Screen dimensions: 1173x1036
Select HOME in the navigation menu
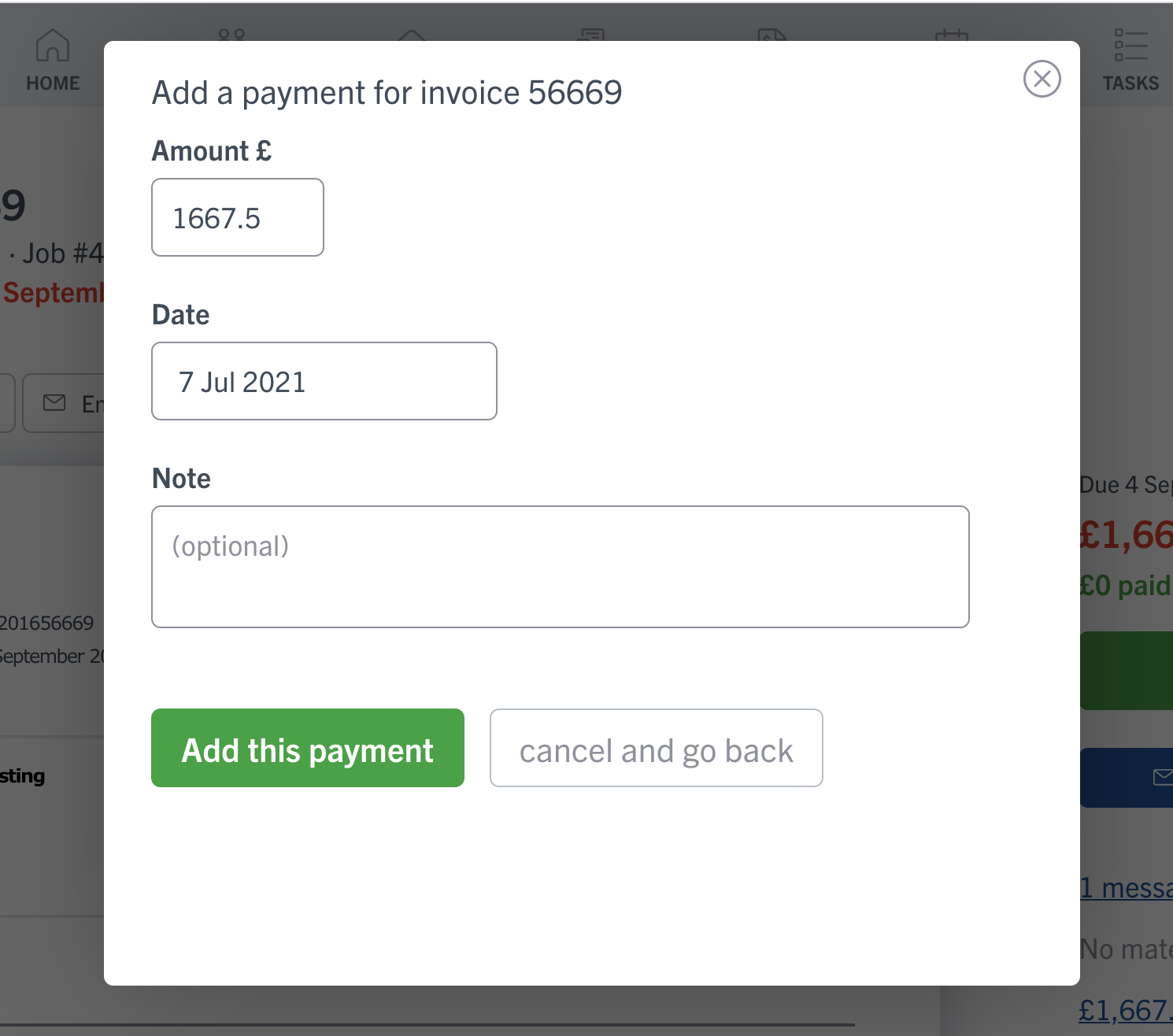pyautogui.click(x=52, y=83)
